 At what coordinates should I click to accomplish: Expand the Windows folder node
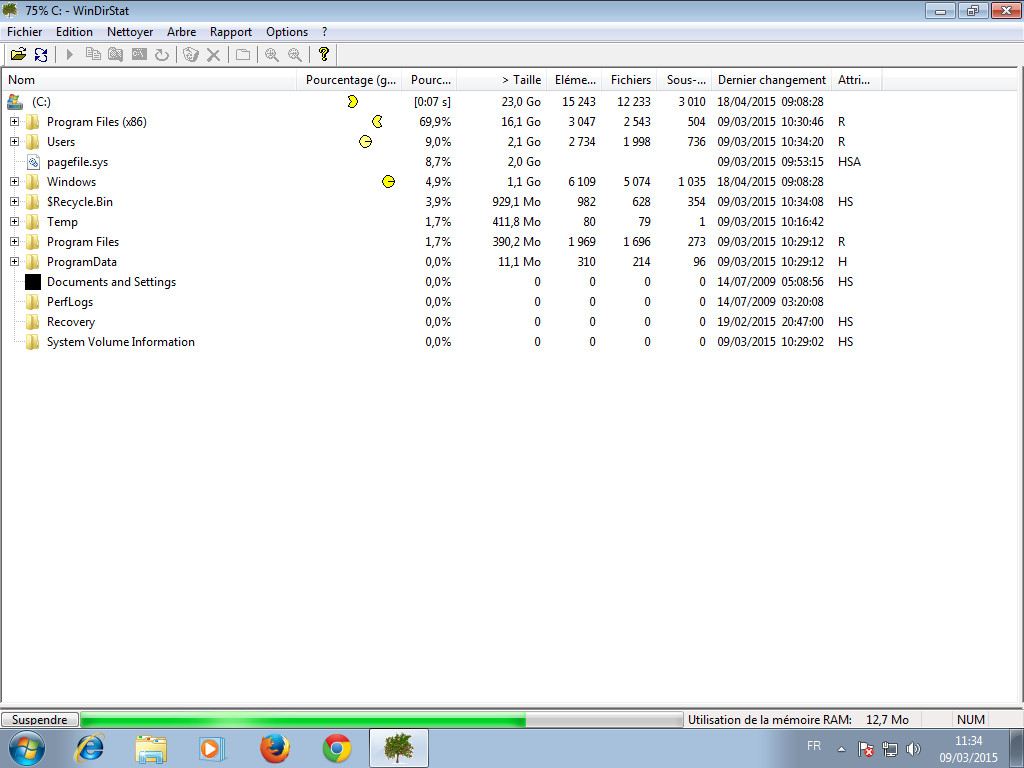pos(14,182)
